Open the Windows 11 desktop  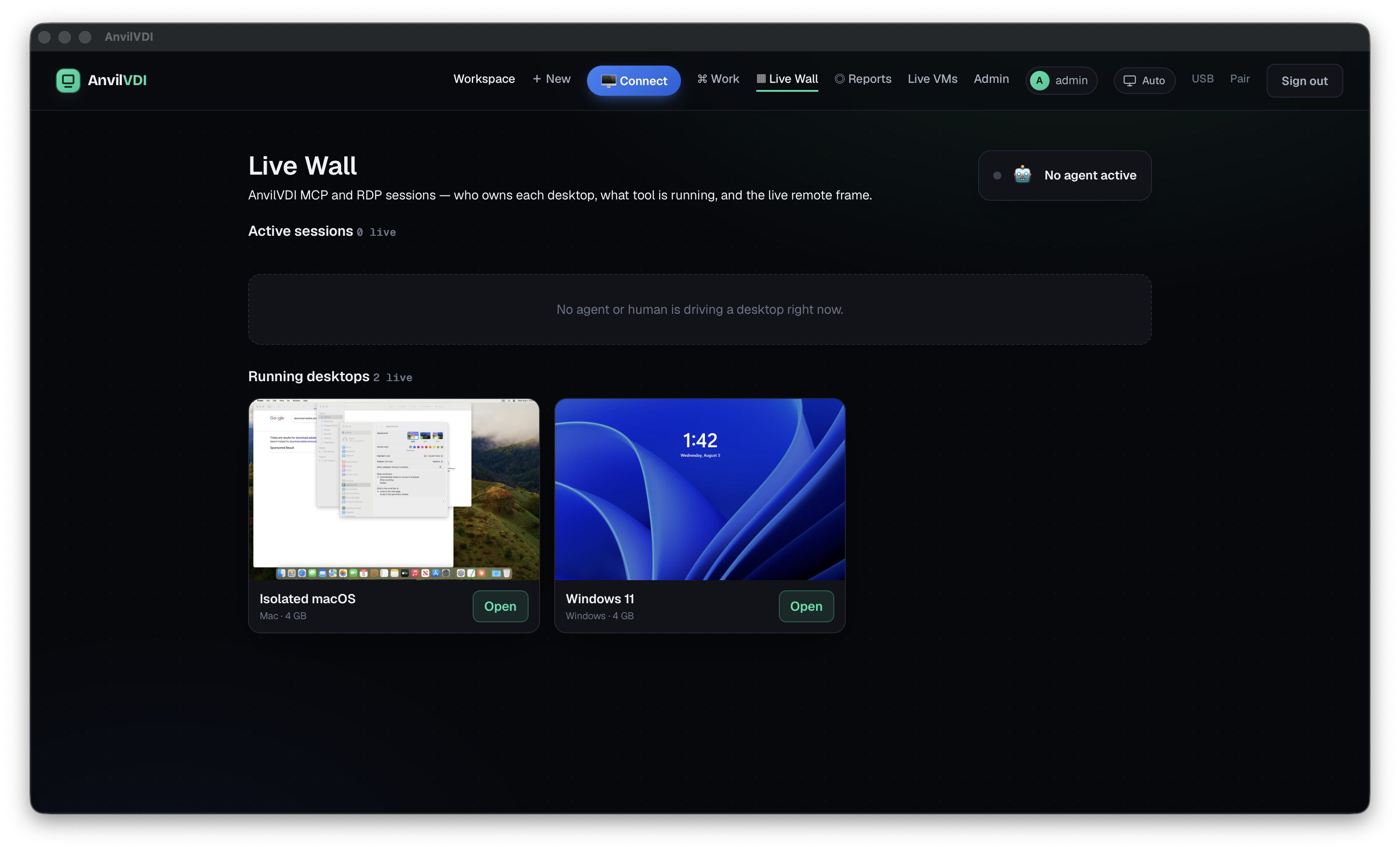tap(806, 606)
